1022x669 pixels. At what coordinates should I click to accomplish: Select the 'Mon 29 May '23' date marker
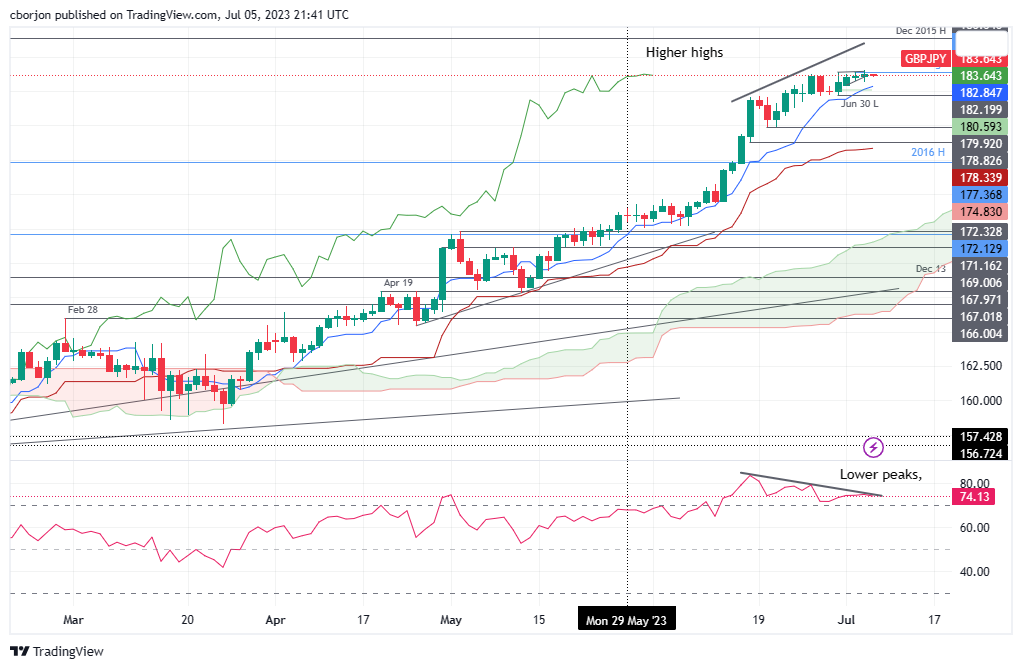627,621
